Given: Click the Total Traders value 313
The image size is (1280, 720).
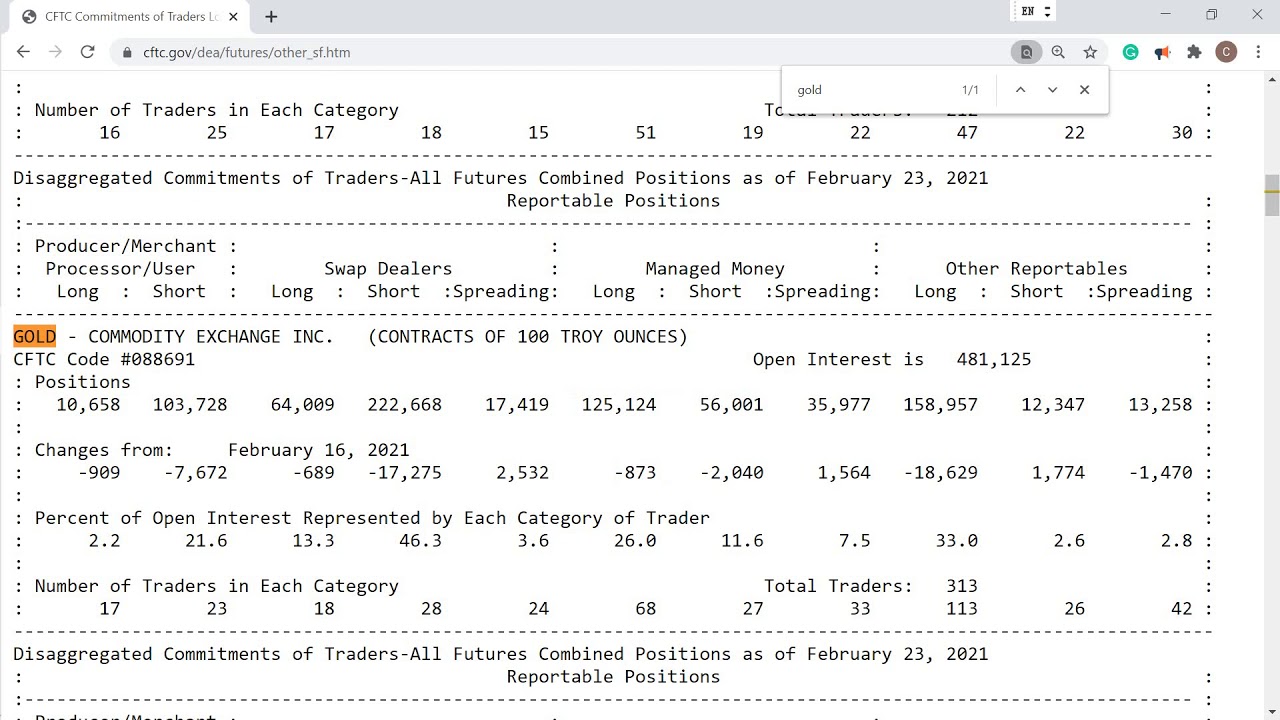Looking at the screenshot, I should pos(961,586).
